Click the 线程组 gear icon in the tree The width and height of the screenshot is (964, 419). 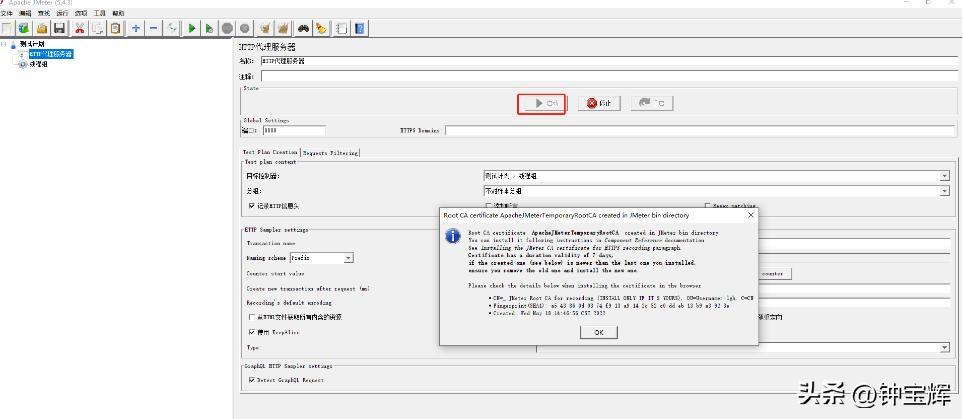24,64
